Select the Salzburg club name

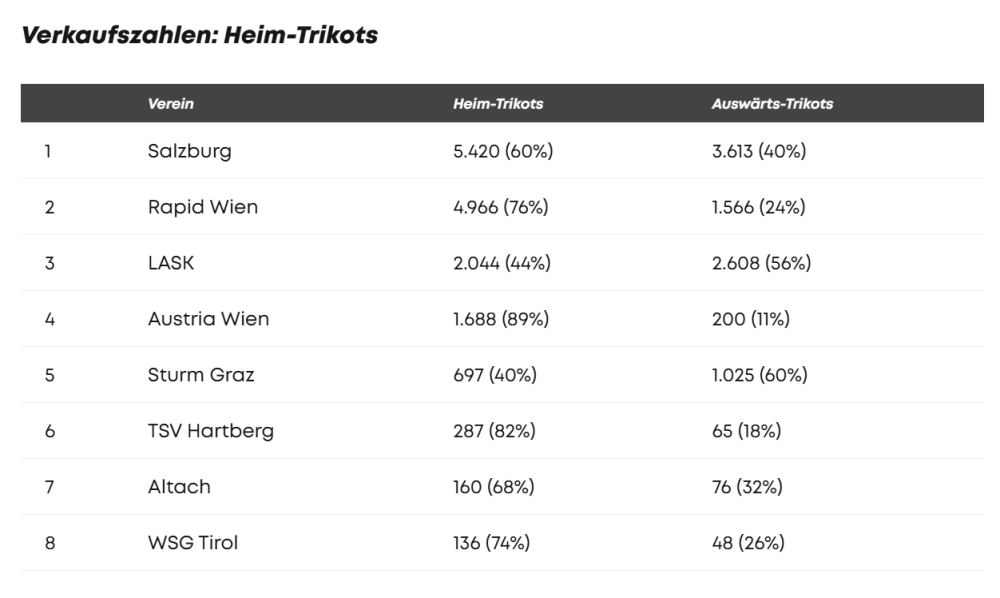[189, 152]
